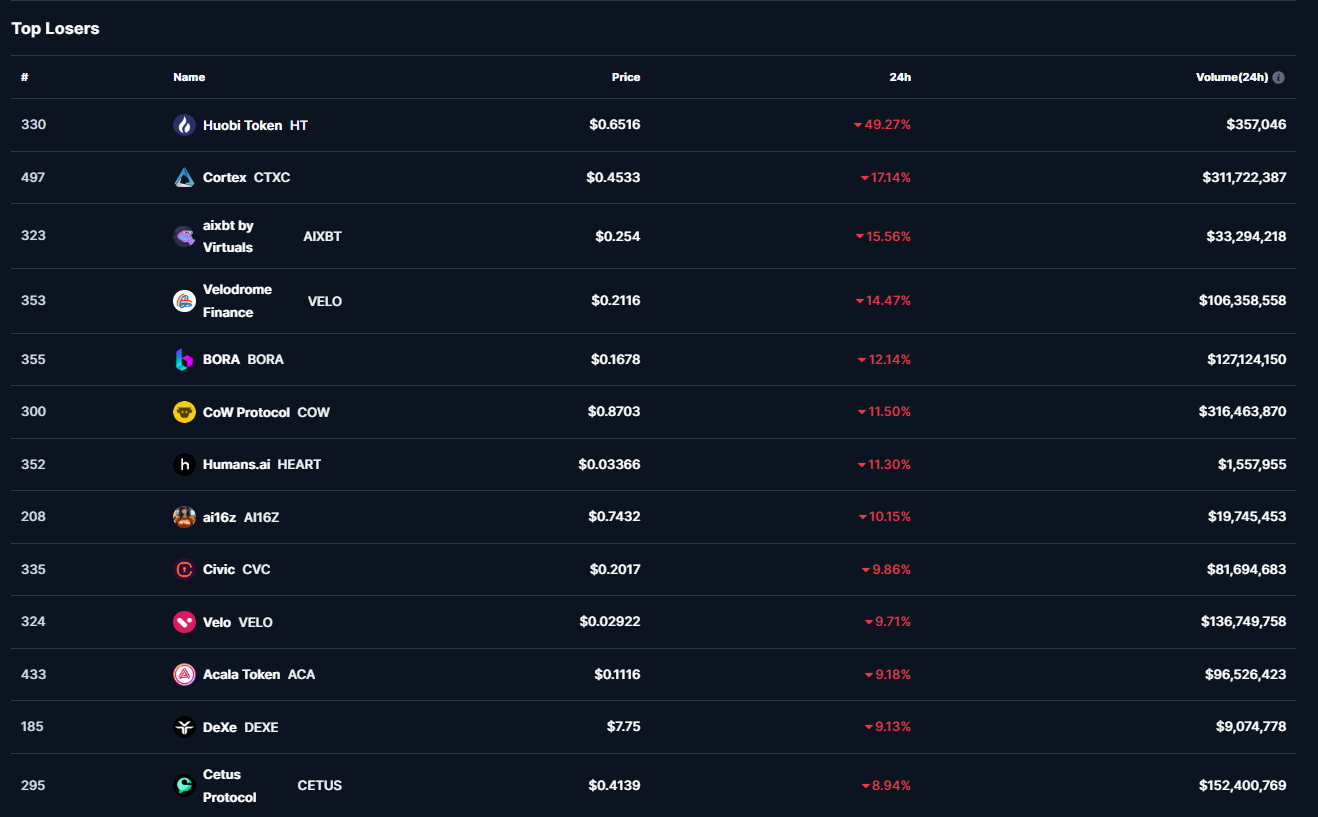Click the Cetus Protocol logo icon
The height and width of the screenshot is (817, 1318).
(x=184, y=786)
